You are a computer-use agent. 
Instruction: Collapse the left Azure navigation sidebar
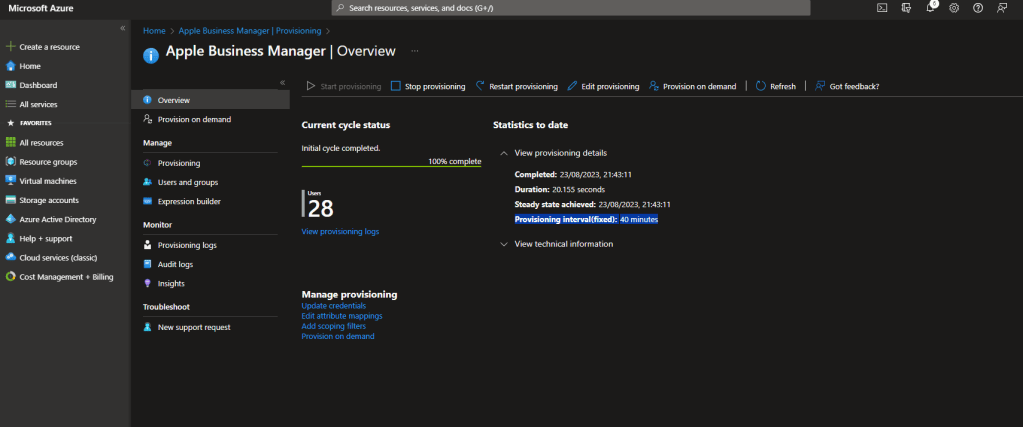pyautogui.click(x=122, y=28)
